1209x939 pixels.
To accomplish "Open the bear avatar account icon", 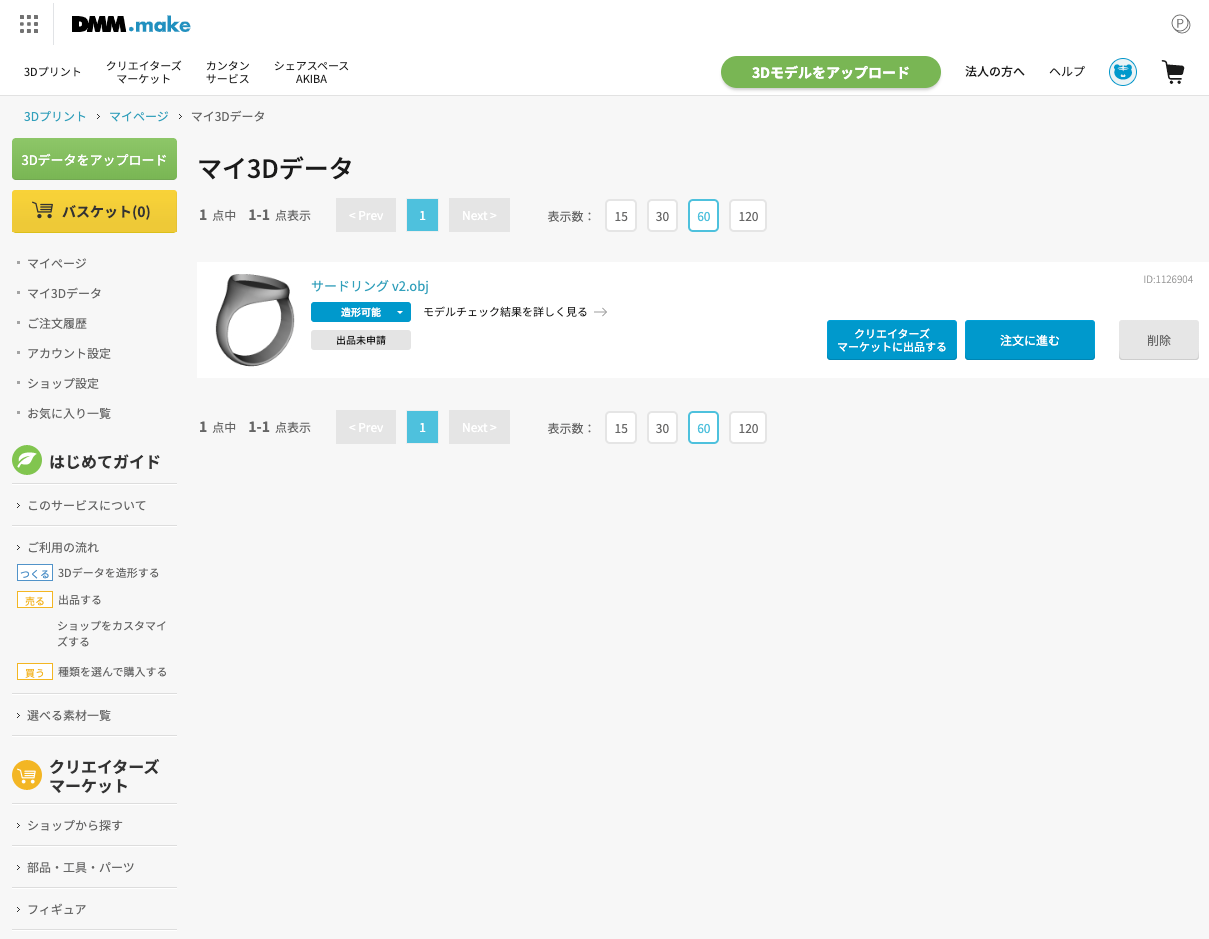I will tap(1123, 72).
